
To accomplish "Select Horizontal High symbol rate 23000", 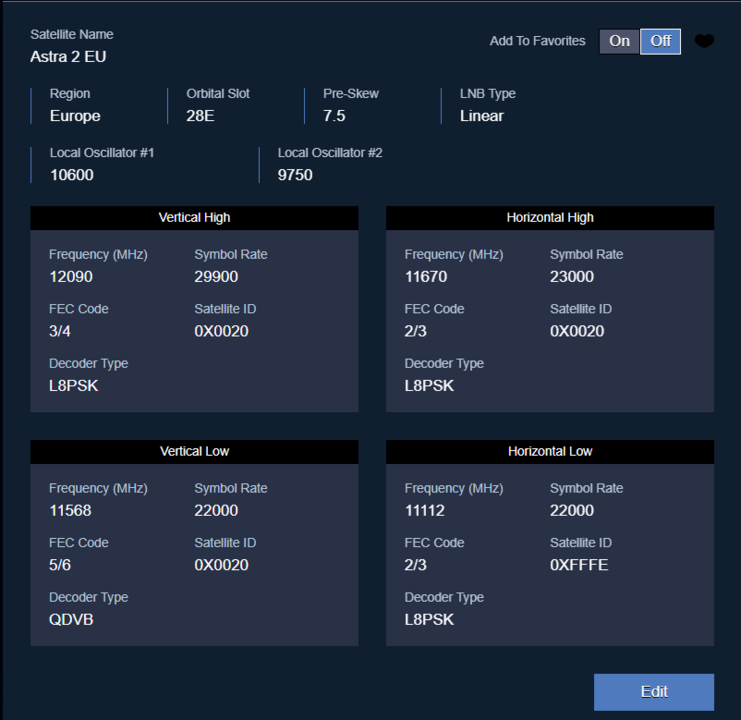I will tap(571, 277).
